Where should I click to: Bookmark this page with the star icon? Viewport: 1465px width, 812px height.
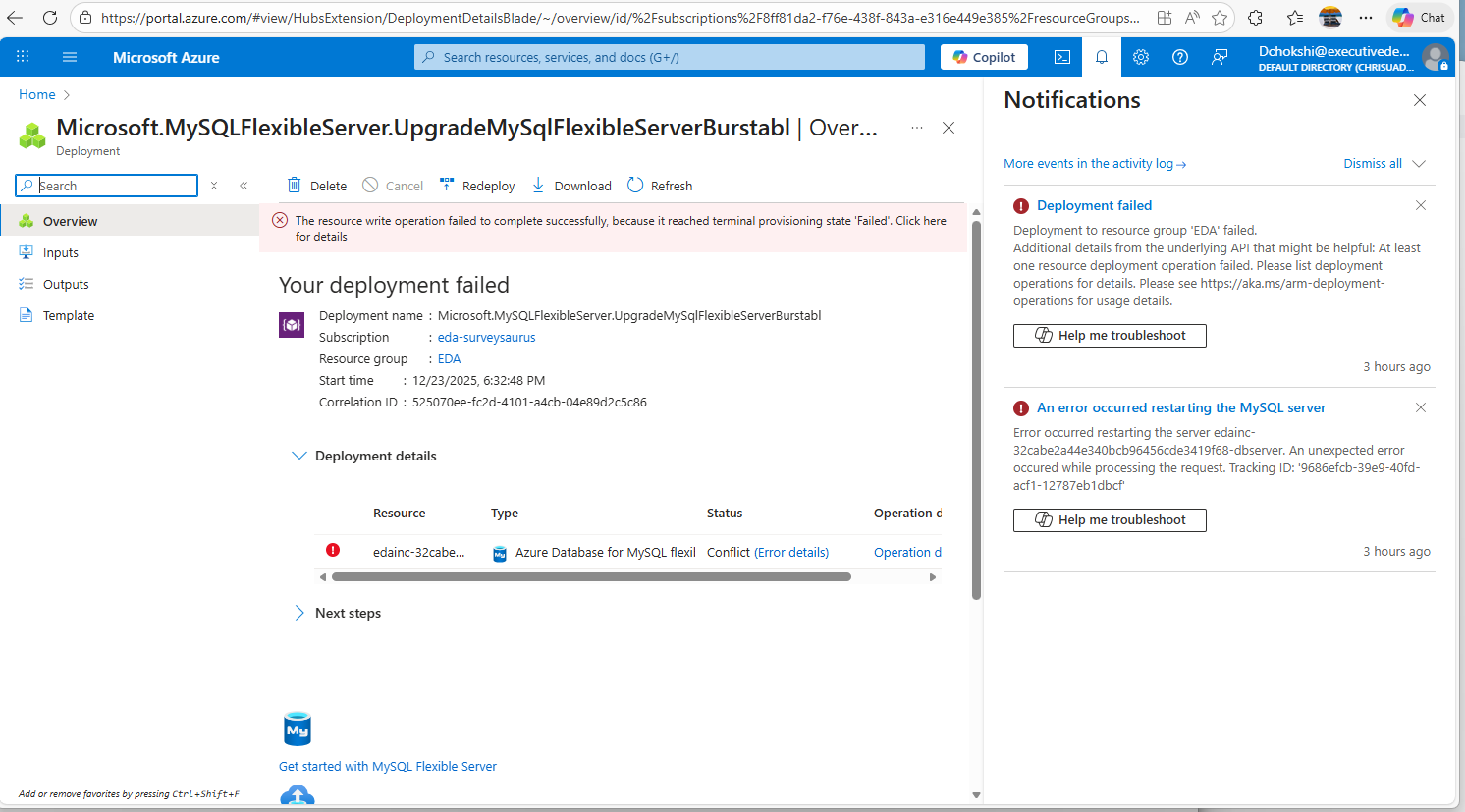coord(1220,18)
